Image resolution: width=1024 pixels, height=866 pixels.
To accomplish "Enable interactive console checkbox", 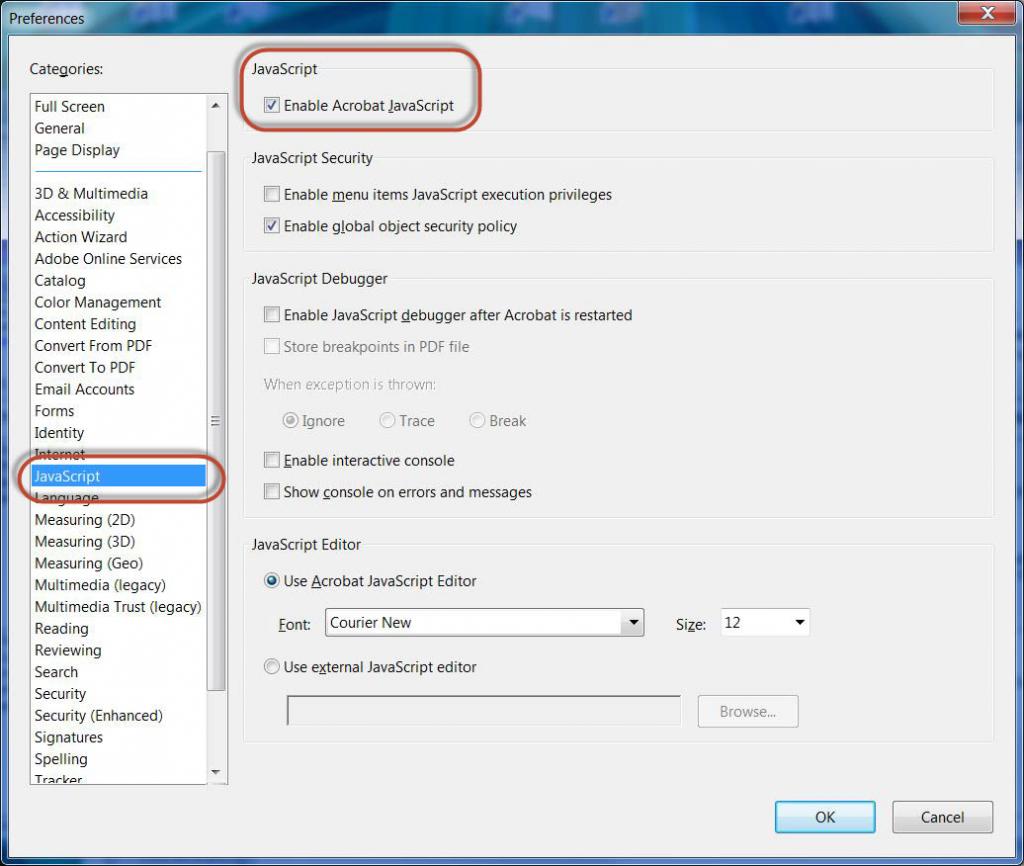I will (x=272, y=461).
